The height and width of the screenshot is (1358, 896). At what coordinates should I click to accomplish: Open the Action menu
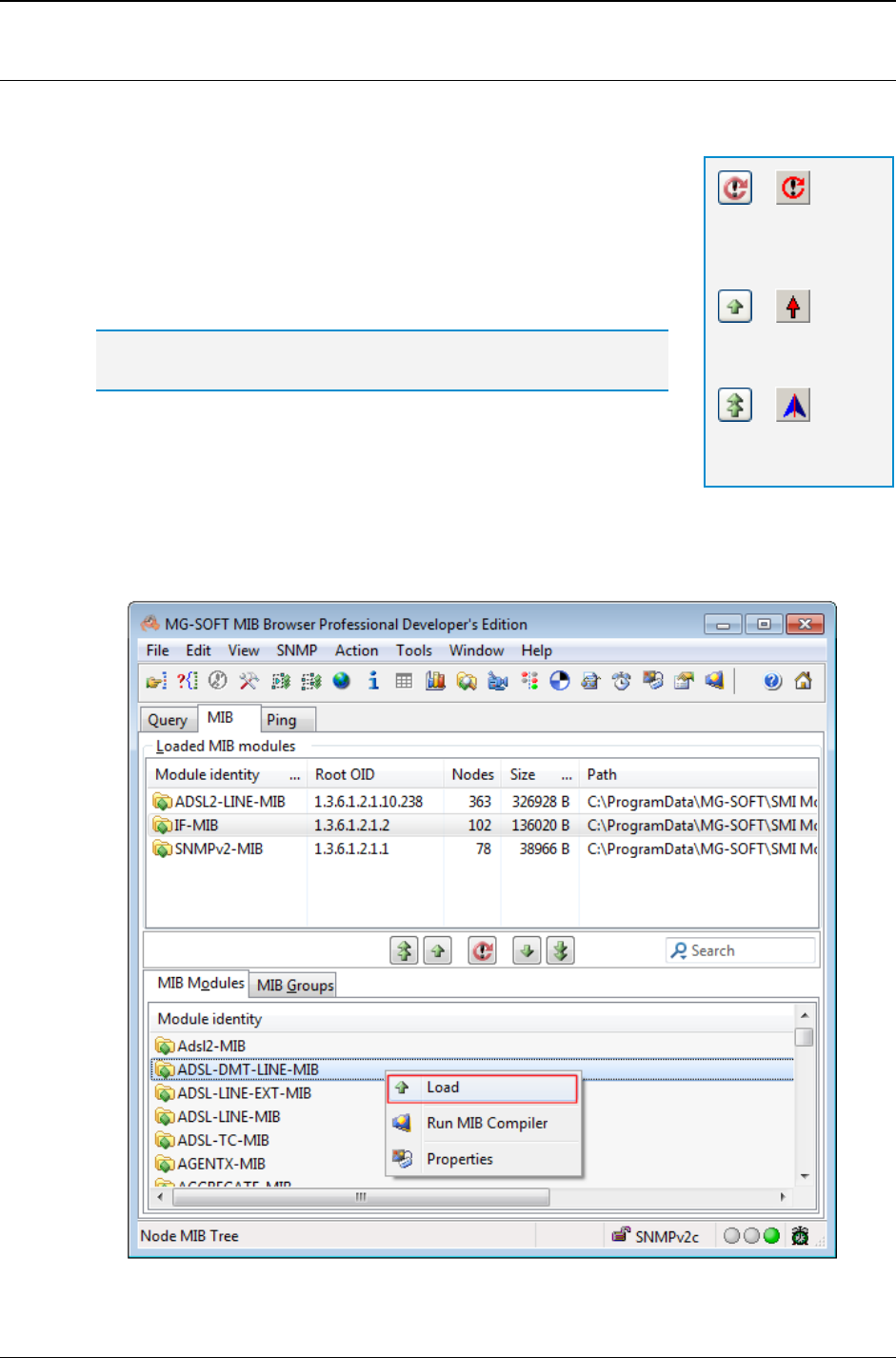point(356,650)
